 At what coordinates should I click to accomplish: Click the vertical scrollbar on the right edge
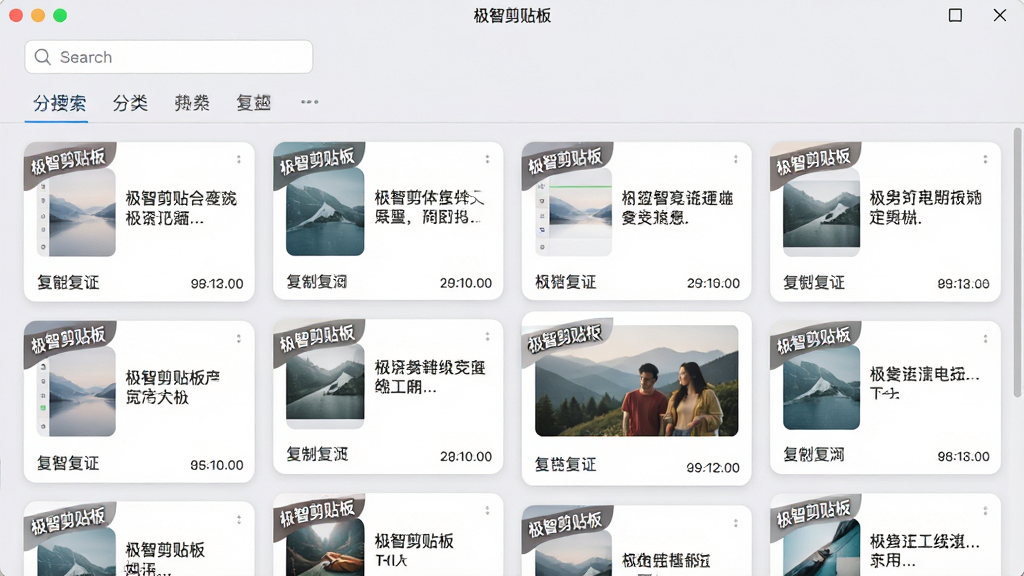click(1017, 263)
